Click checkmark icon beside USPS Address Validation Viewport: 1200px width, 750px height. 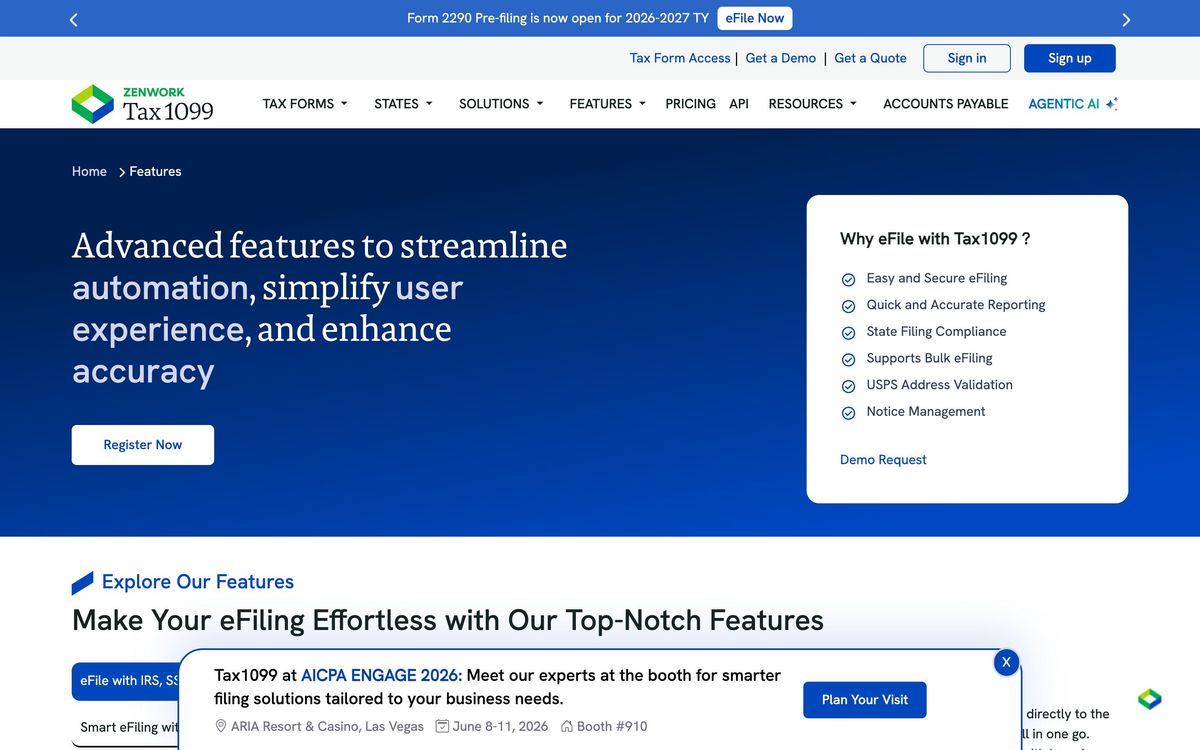point(848,386)
